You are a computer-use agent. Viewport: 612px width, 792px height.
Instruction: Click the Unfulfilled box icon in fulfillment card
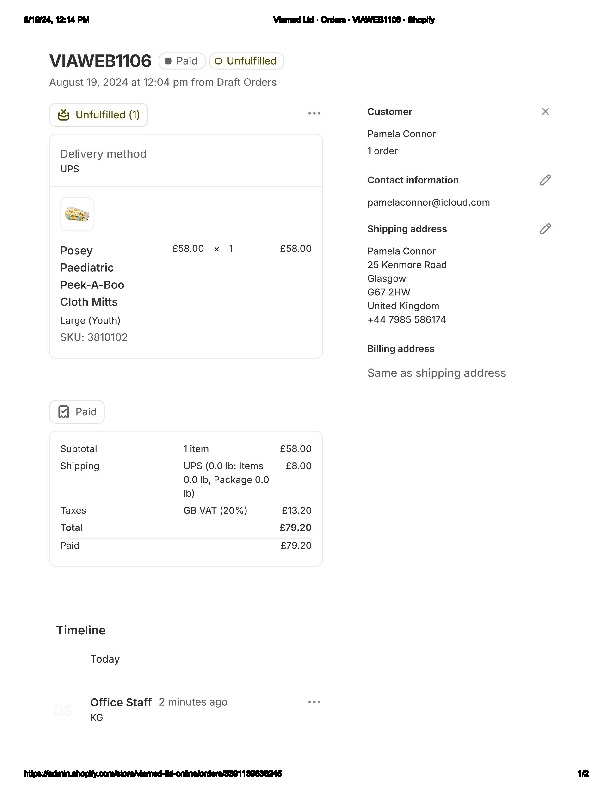pyautogui.click(x=64, y=115)
